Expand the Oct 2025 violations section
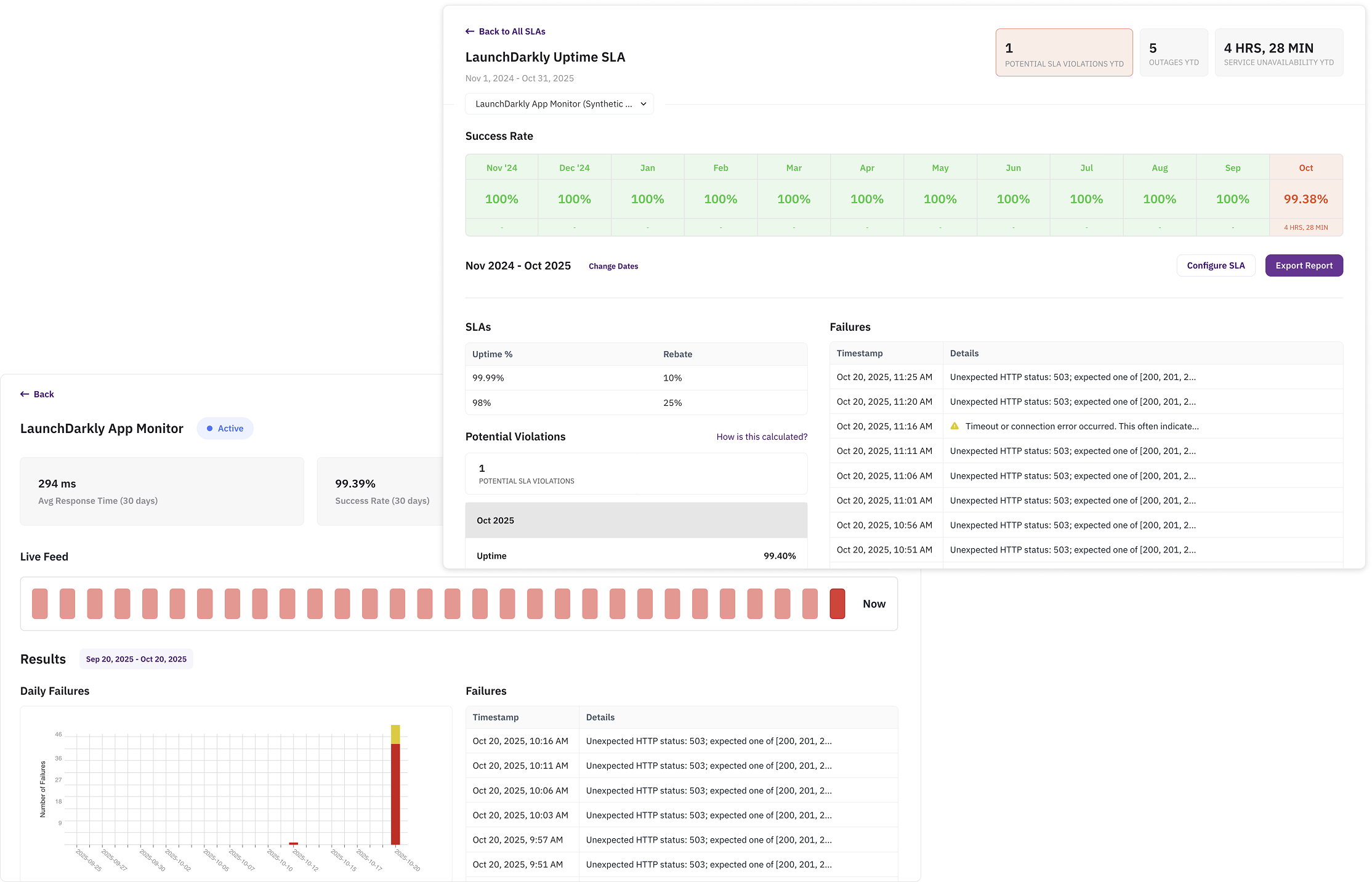The width and height of the screenshot is (1372, 882). click(x=636, y=520)
